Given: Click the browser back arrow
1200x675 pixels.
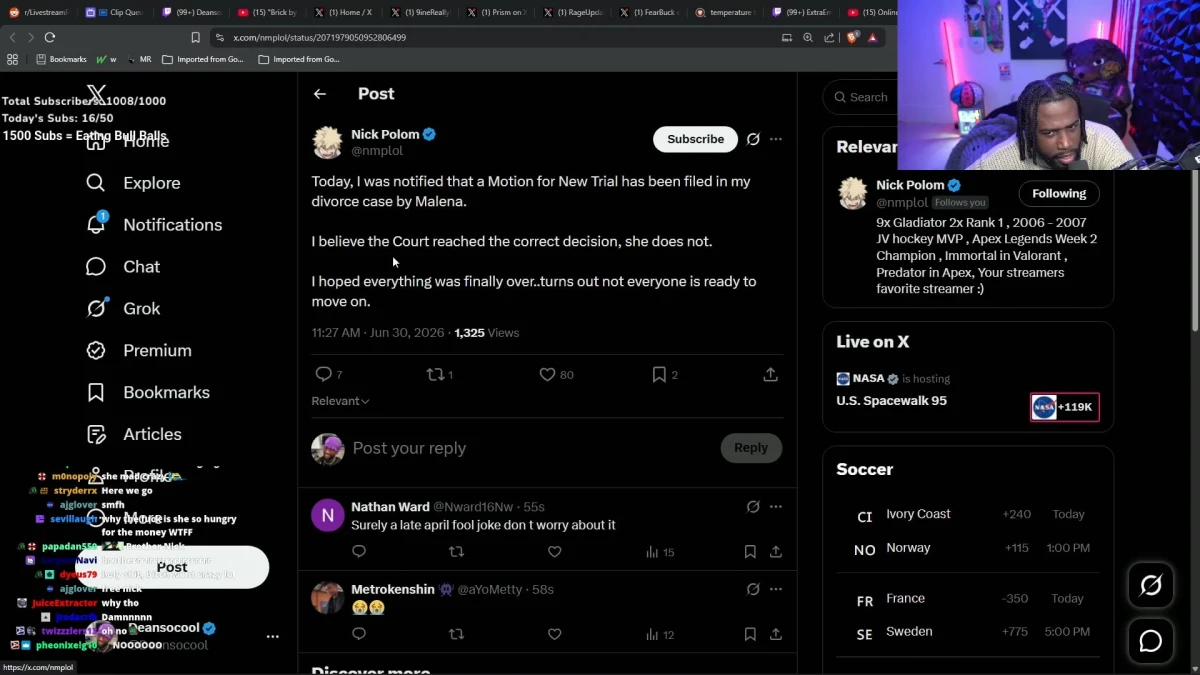Looking at the screenshot, I should [x=12, y=37].
